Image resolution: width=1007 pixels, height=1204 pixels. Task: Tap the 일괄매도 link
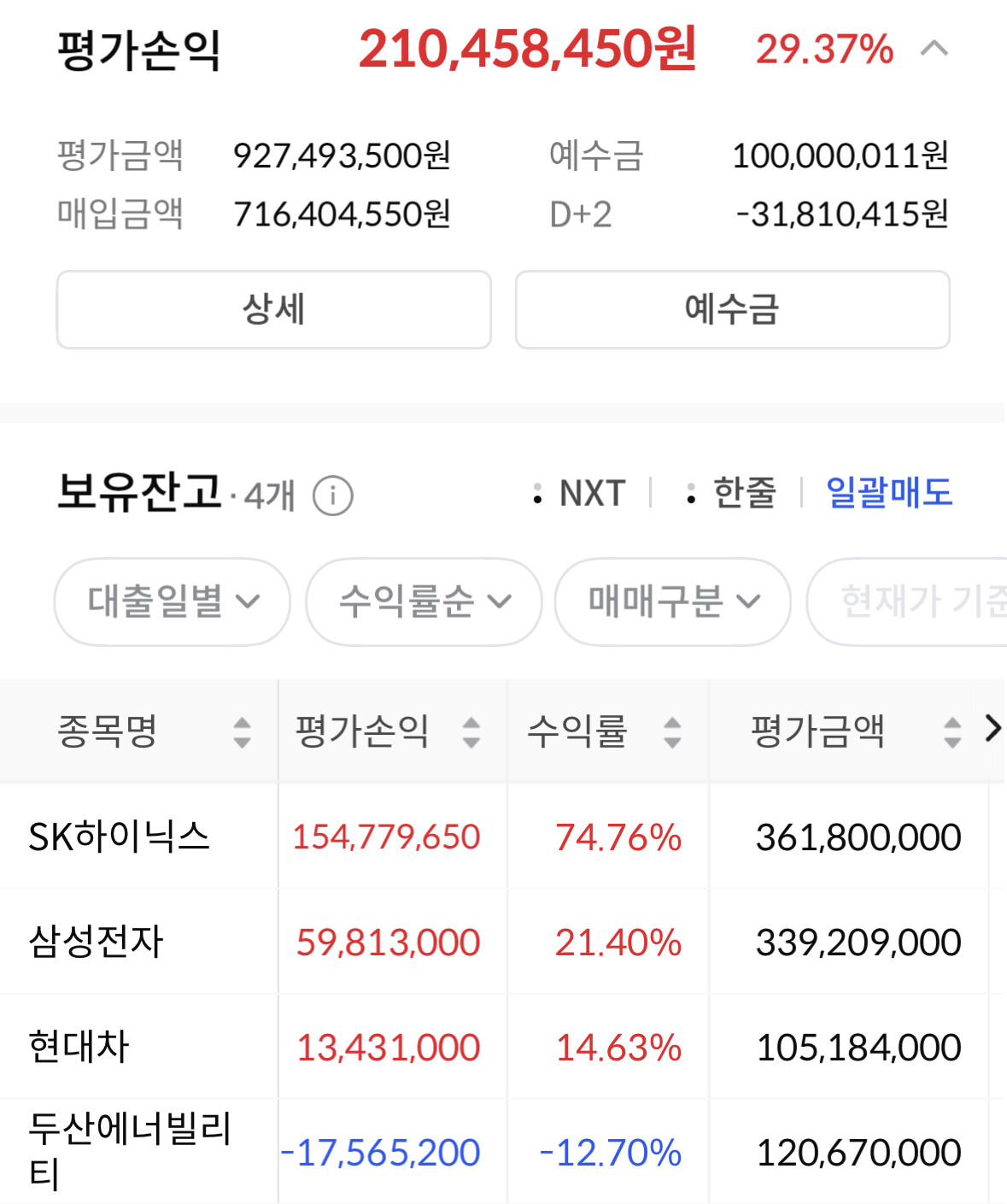[x=888, y=493]
